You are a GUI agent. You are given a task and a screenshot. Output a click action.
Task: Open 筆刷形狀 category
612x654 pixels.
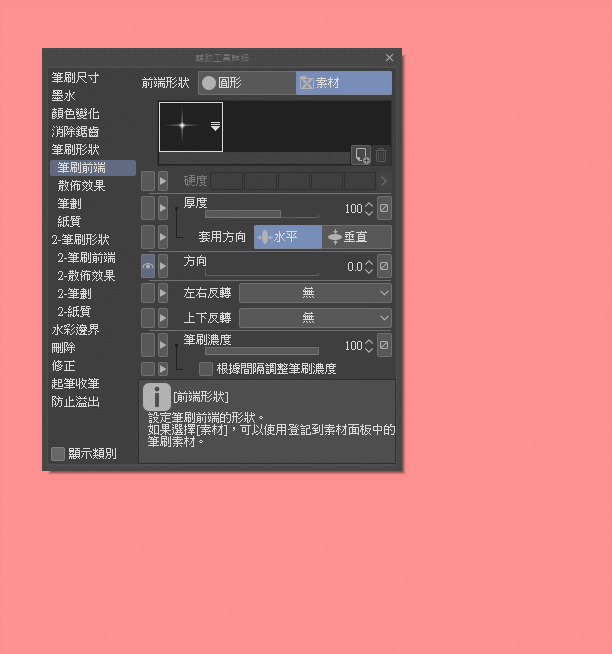(x=75, y=149)
